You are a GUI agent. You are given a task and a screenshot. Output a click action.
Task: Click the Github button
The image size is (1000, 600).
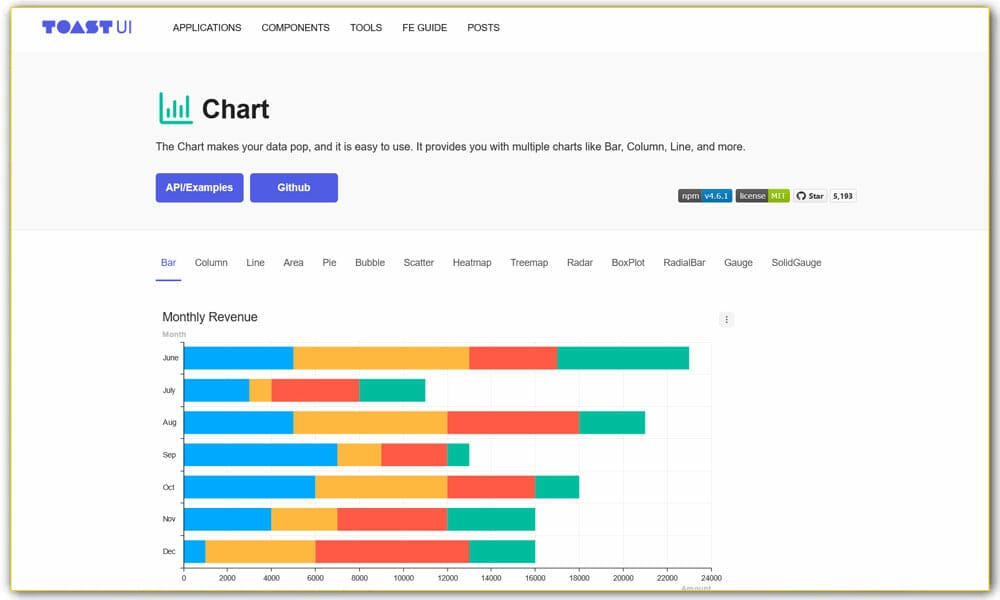point(293,187)
